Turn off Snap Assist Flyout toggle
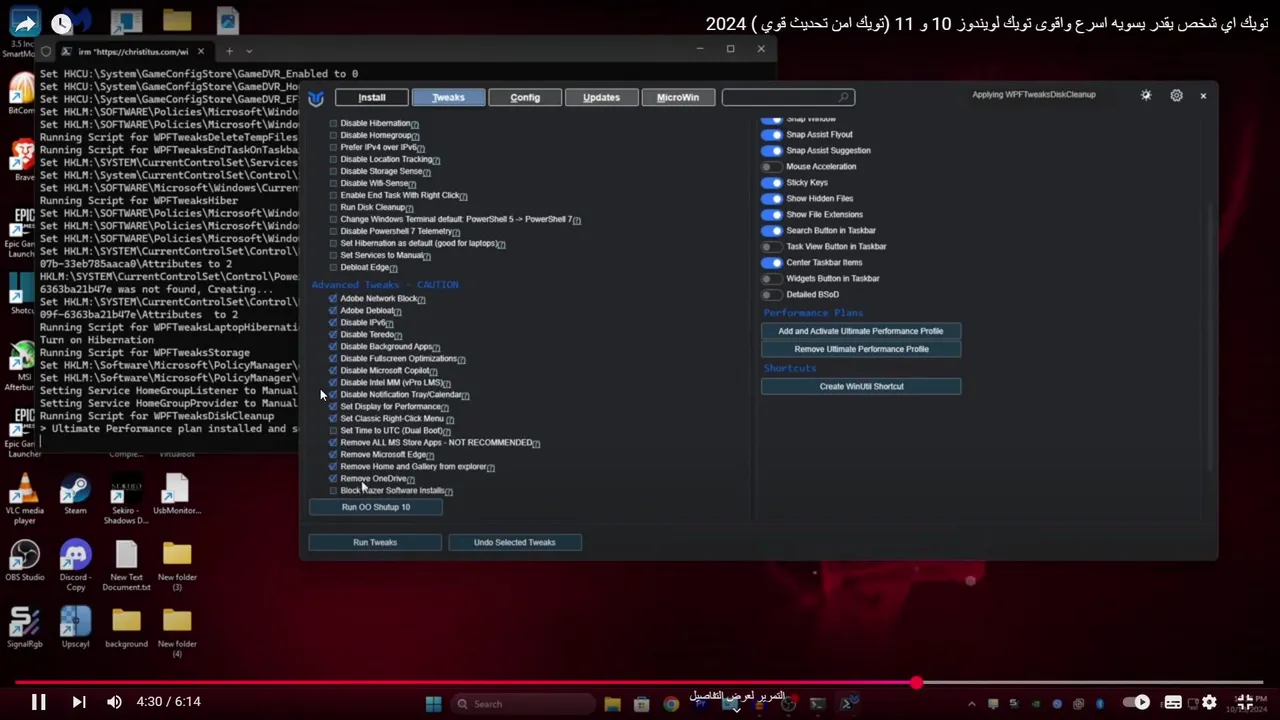 point(771,134)
